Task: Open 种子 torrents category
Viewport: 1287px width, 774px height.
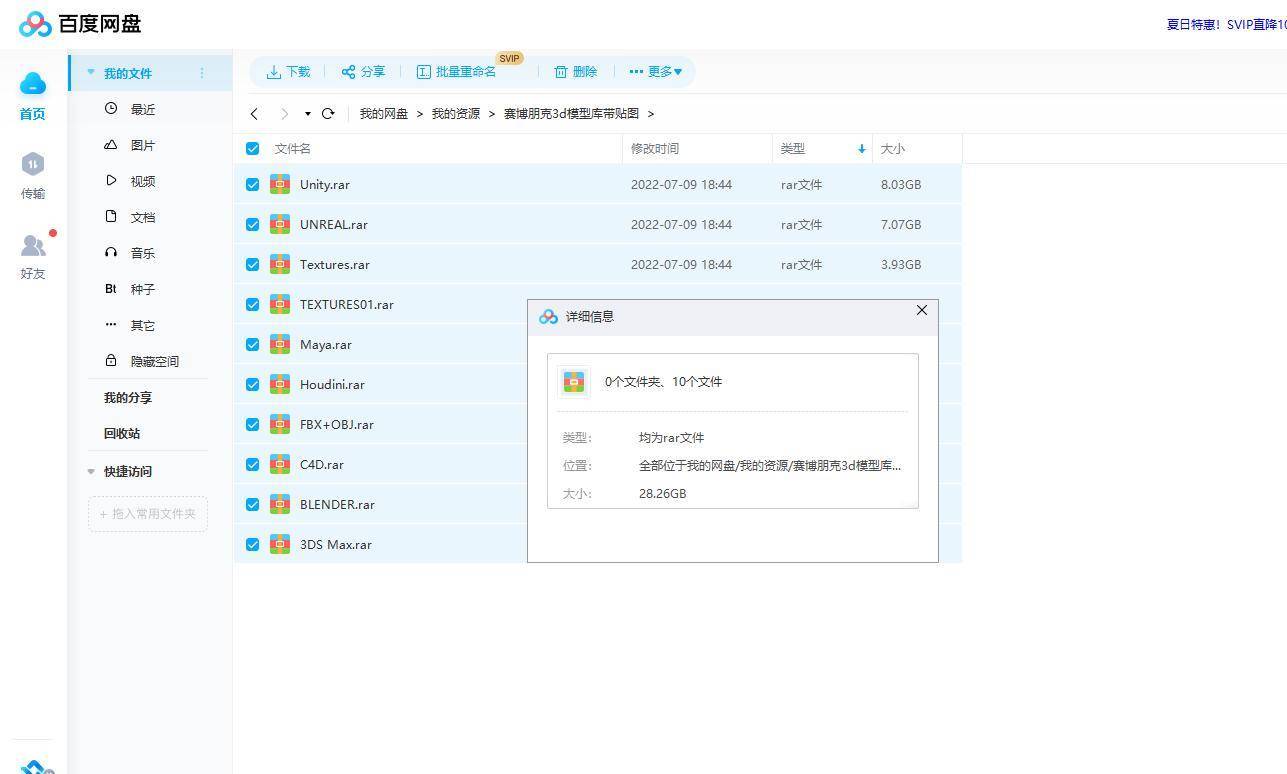Action: pos(143,289)
